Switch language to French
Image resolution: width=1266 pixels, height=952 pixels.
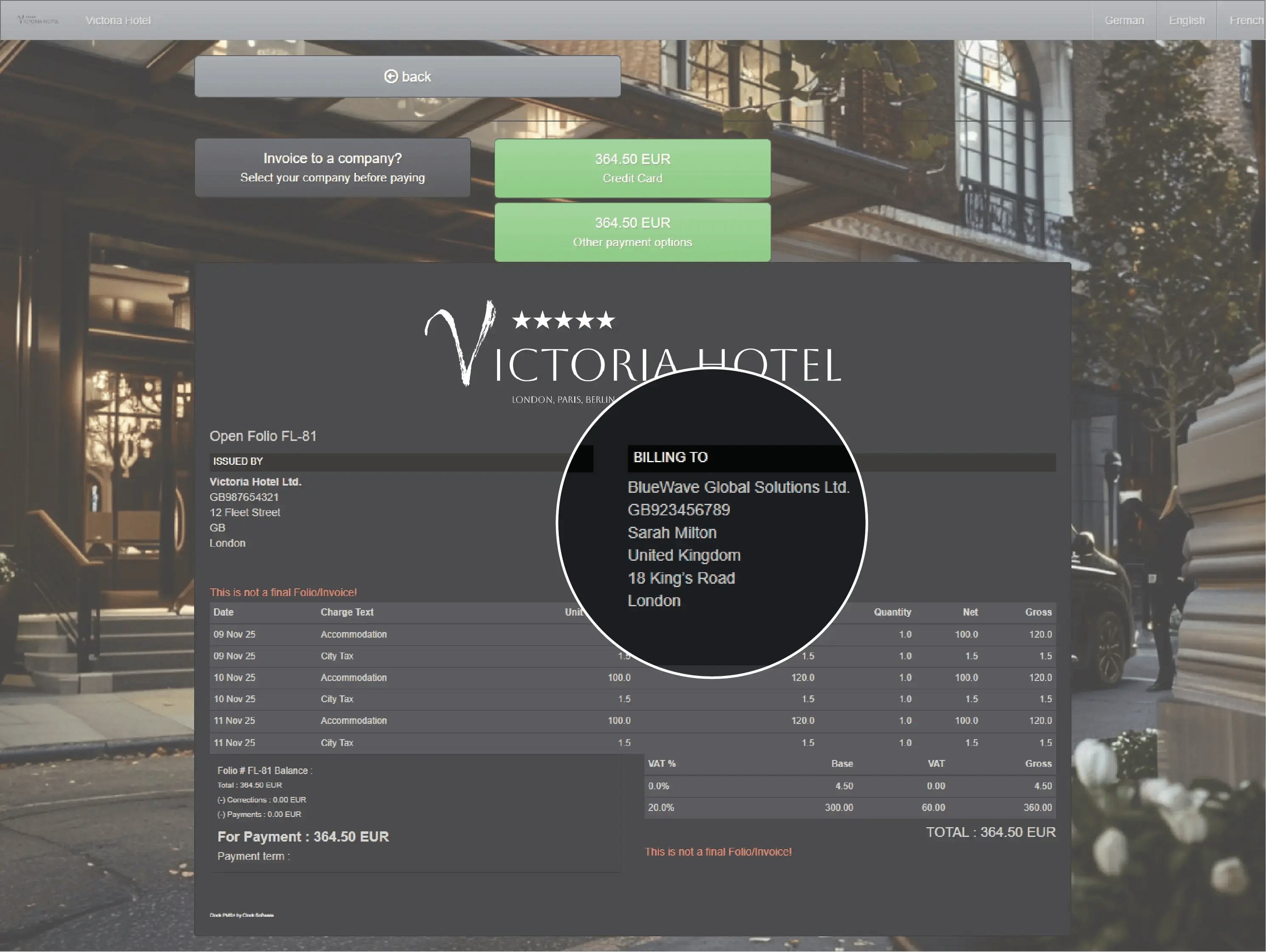(1246, 21)
